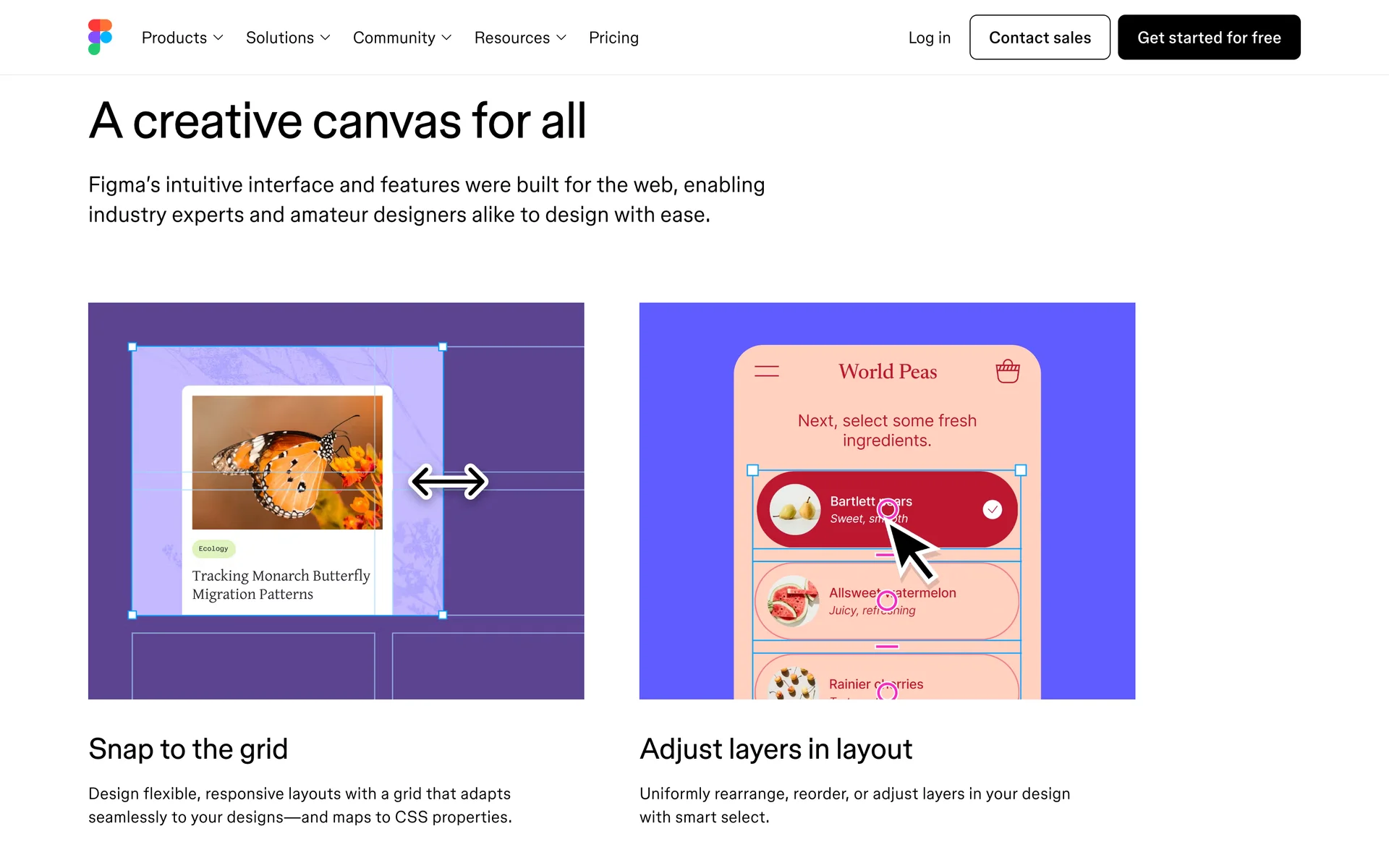The height and width of the screenshot is (868, 1389).
Task: Toggle the checkmark on Bartlett pears item
Action: 993,509
